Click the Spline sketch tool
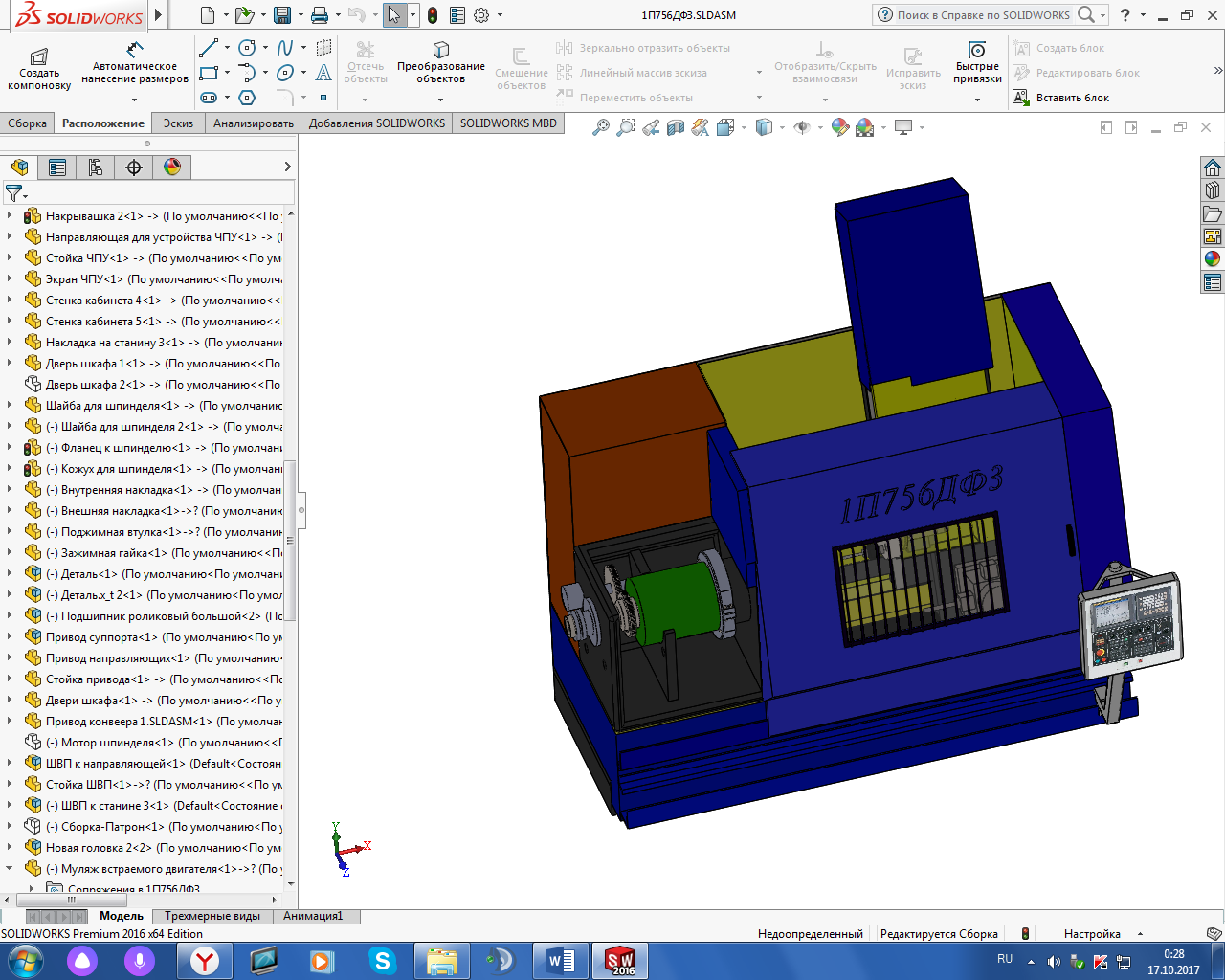The image size is (1225, 980). (285, 48)
